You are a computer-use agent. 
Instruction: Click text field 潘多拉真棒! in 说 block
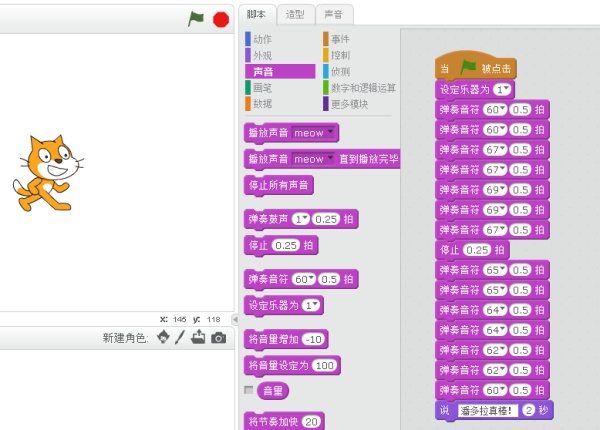click(487, 410)
